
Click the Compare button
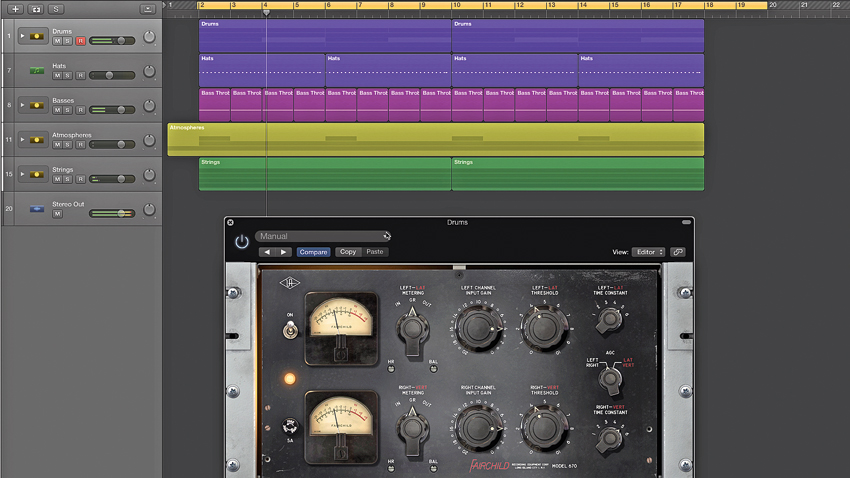pyautogui.click(x=313, y=252)
